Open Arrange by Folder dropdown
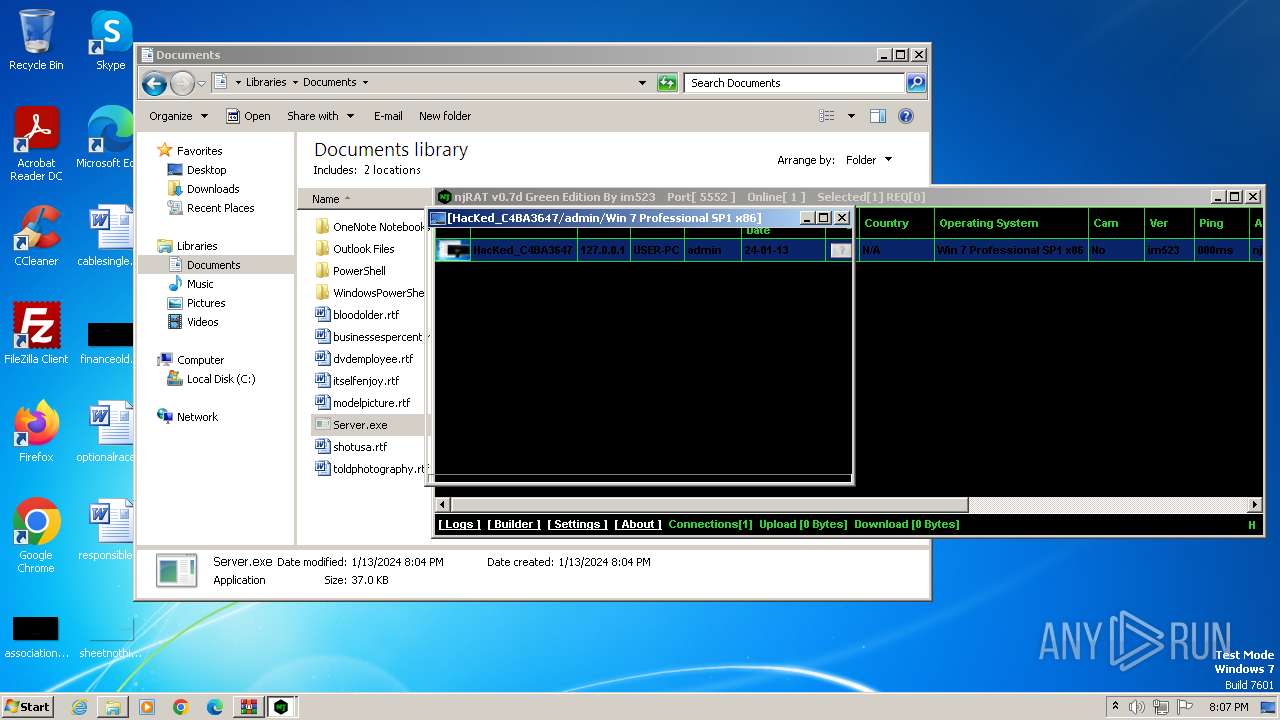 pos(868,160)
